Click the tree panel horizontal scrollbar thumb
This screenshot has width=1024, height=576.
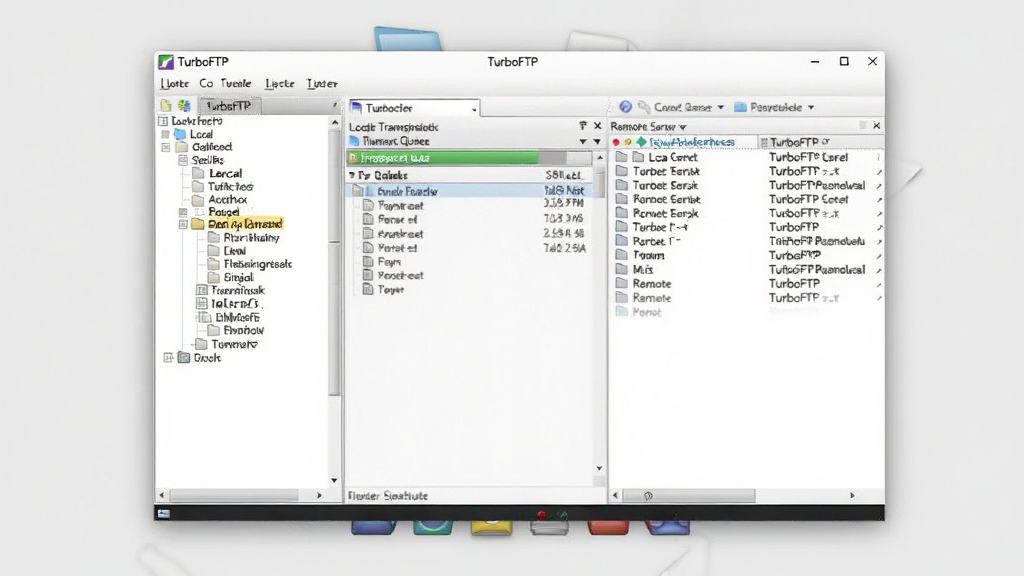point(234,496)
